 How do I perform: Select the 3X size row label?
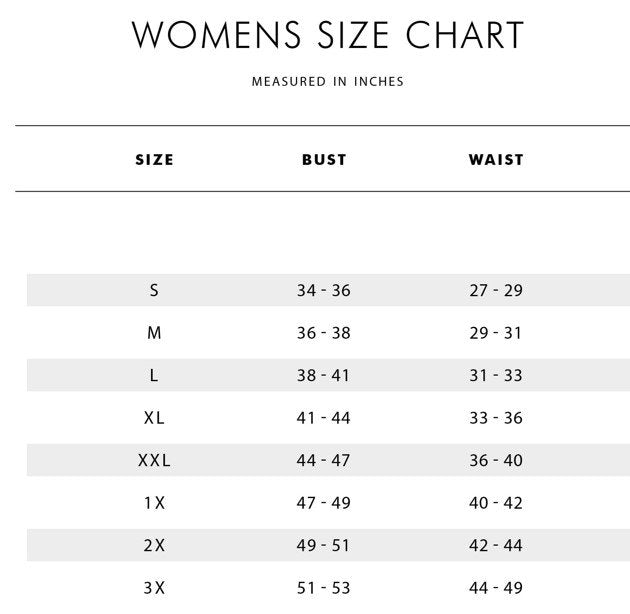pos(154,588)
